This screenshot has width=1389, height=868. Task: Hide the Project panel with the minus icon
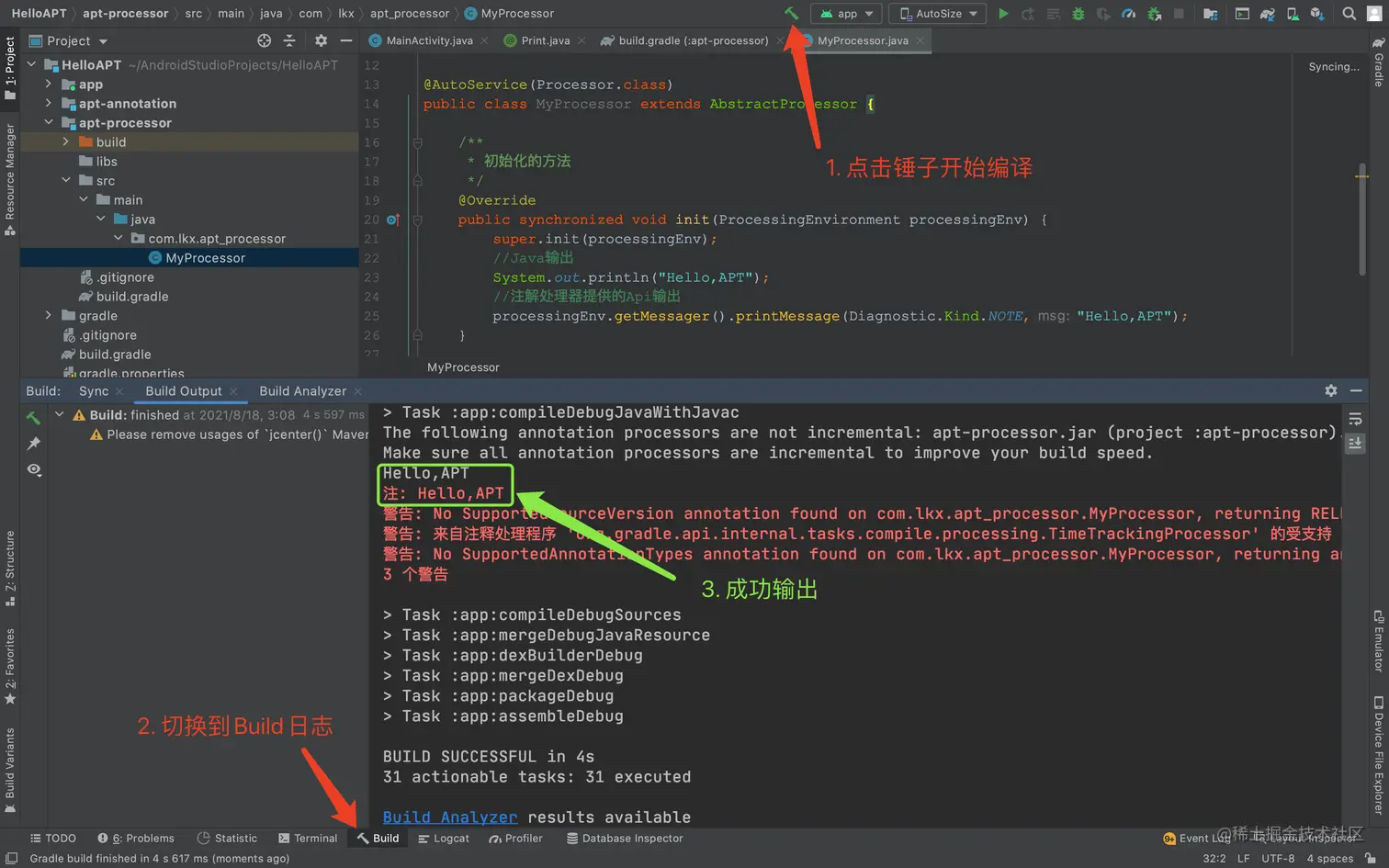click(x=345, y=40)
